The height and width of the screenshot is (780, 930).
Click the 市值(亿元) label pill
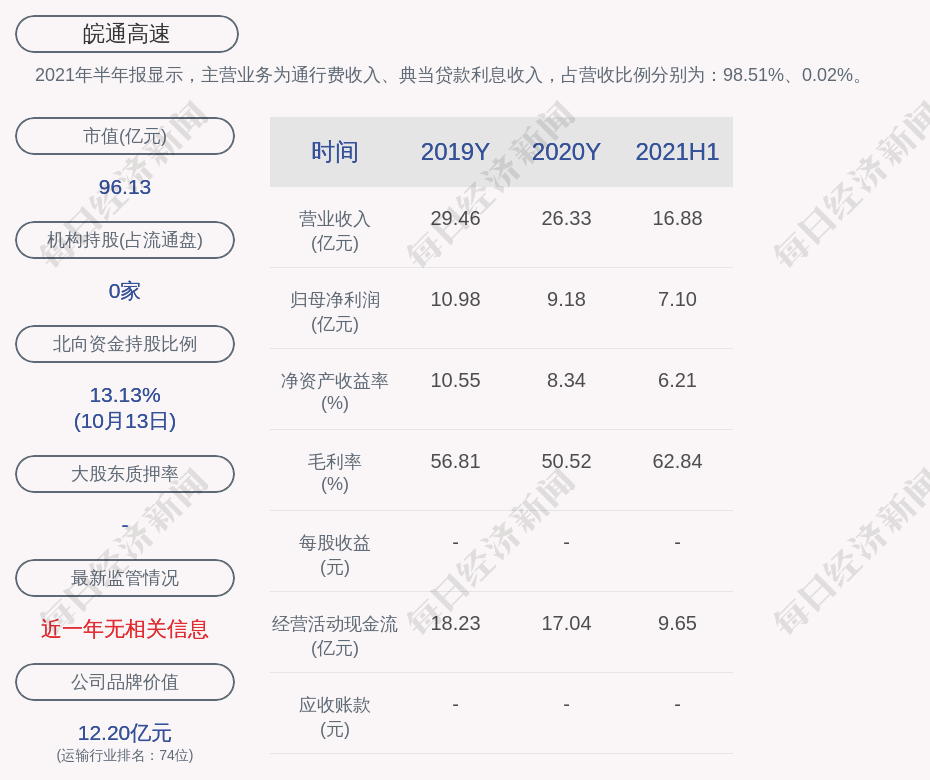click(x=125, y=136)
